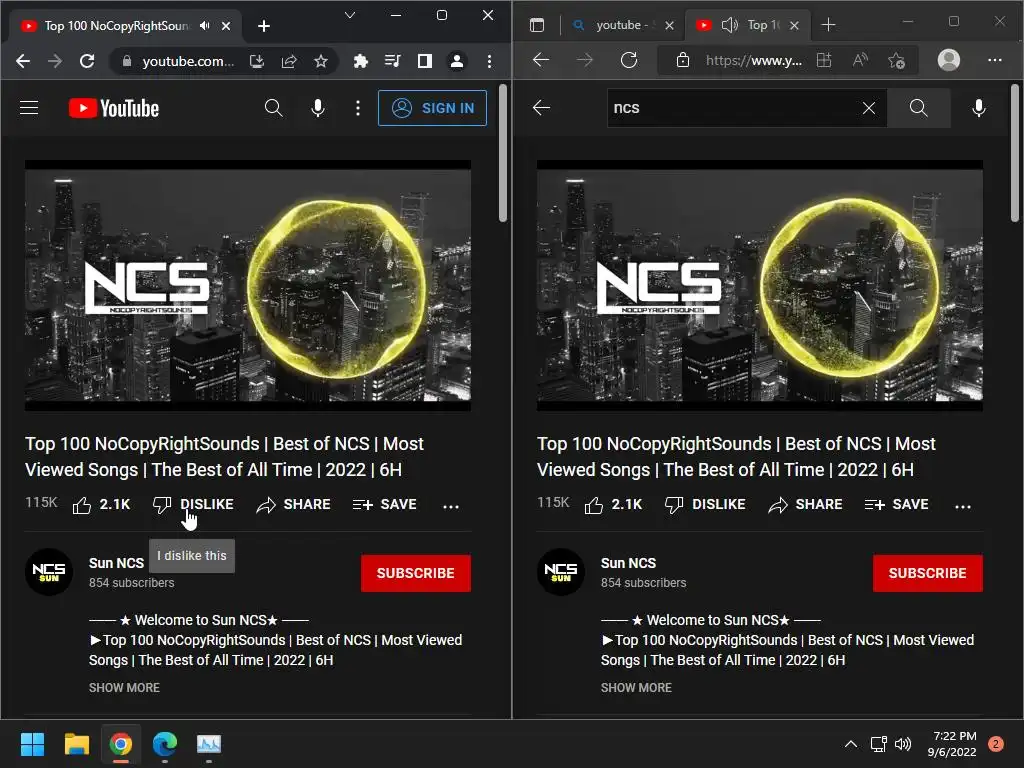The height and width of the screenshot is (768, 1024).
Task: Go back in Chrome browser
Action: click(23, 61)
